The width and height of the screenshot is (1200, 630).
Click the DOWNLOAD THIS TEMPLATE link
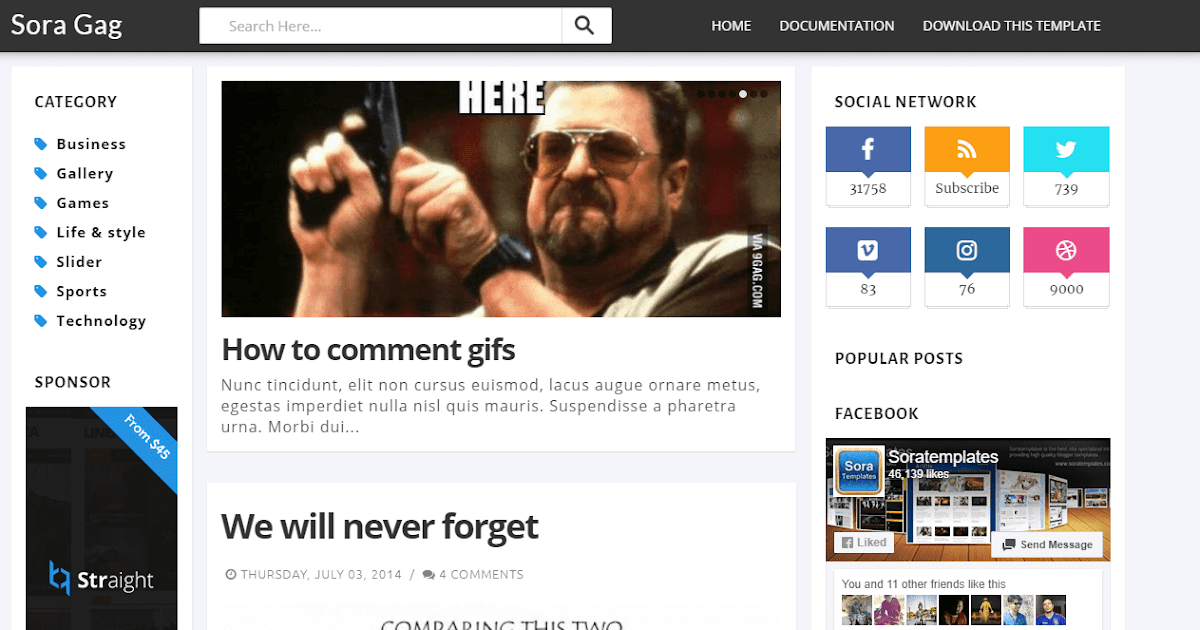(1011, 25)
